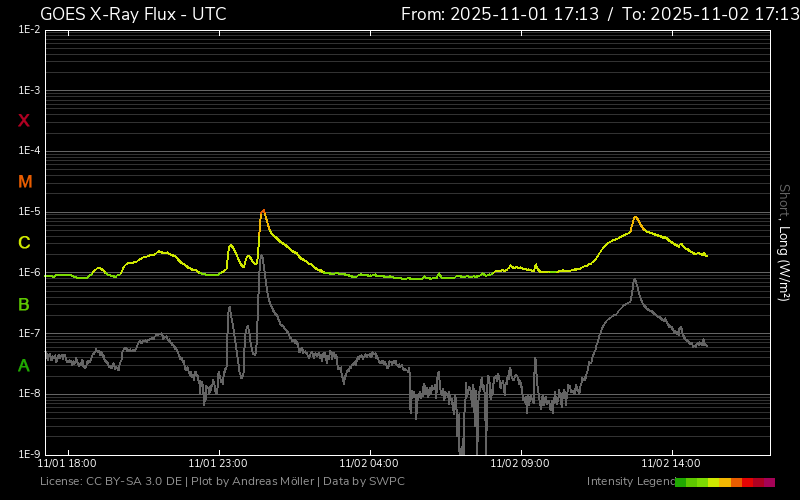Click the orange M-class peak of the long-flux curve
Image resolution: width=800 pixels, height=500 pixels.
[263, 211]
